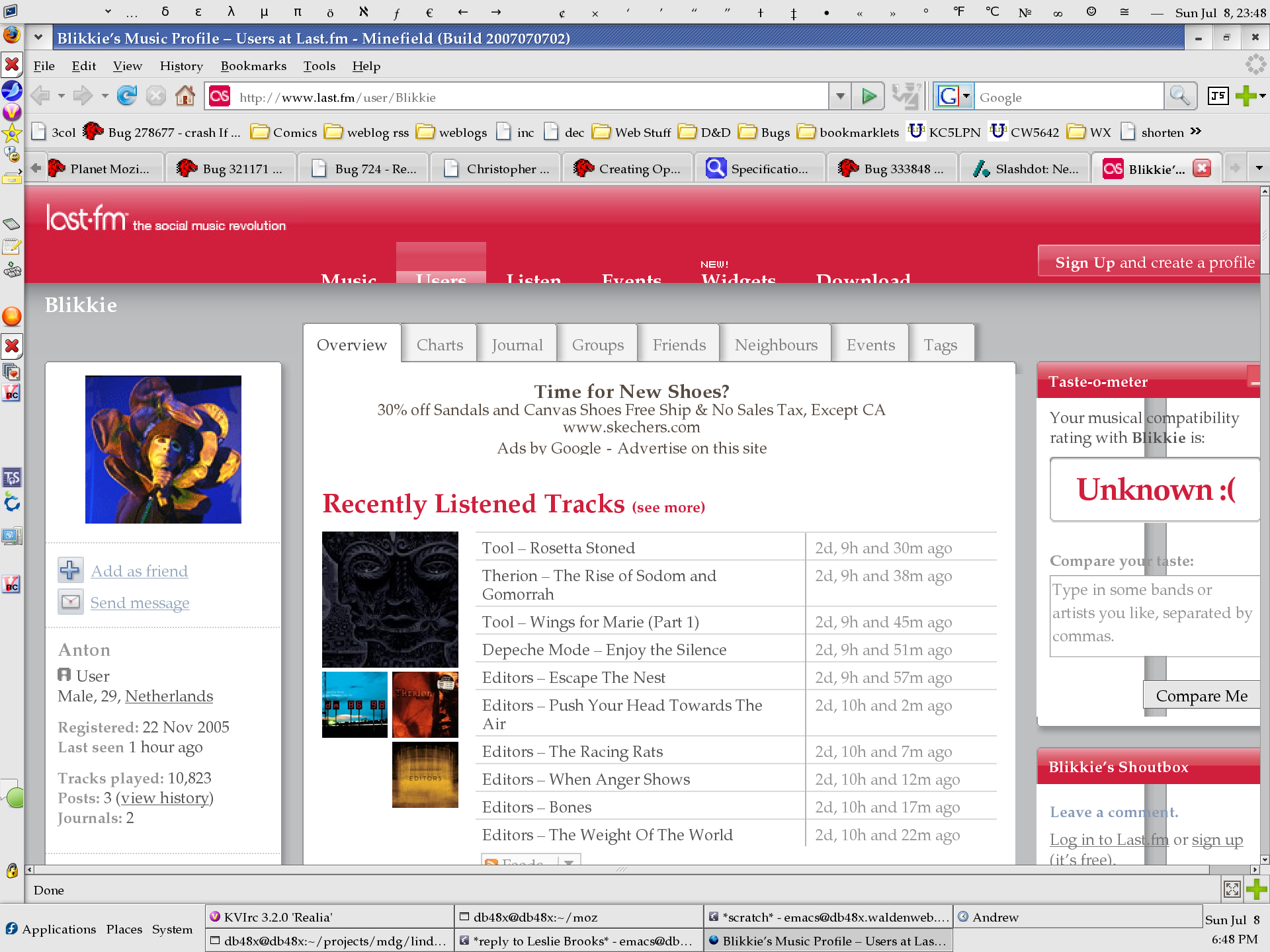The width and height of the screenshot is (1270, 952).
Task: Click the Send message envelope icon
Action: click(70, 602)
